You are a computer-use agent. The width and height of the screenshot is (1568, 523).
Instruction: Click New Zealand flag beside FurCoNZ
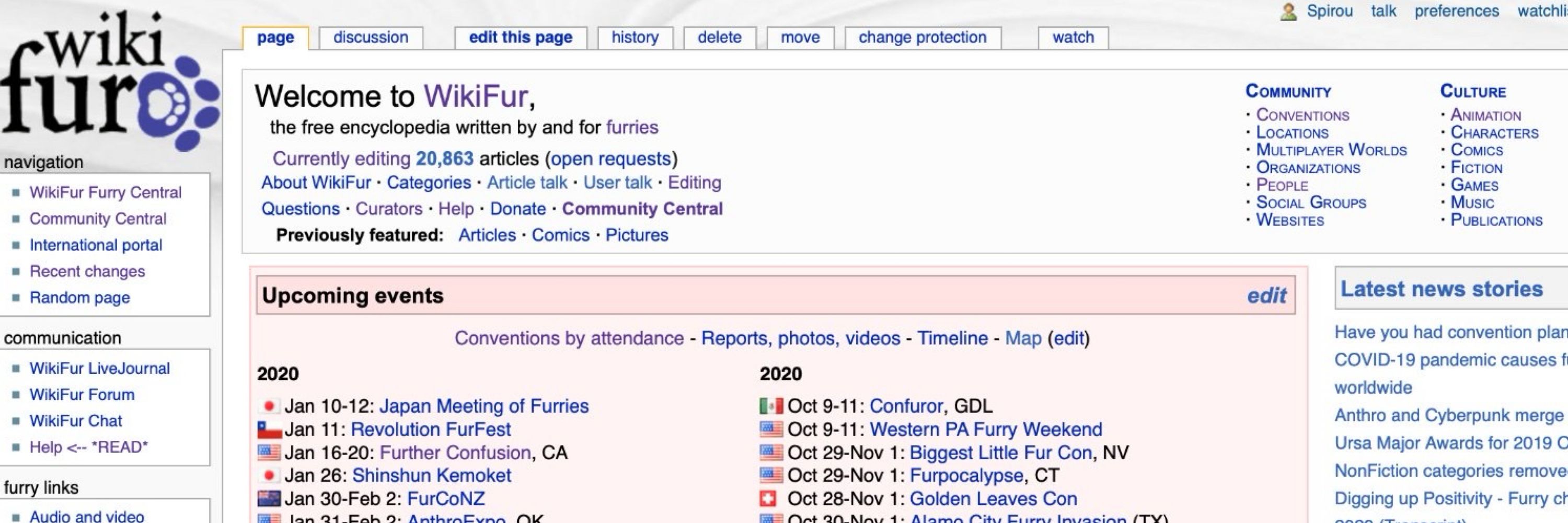pyautogui.click(x=269, y=499)
